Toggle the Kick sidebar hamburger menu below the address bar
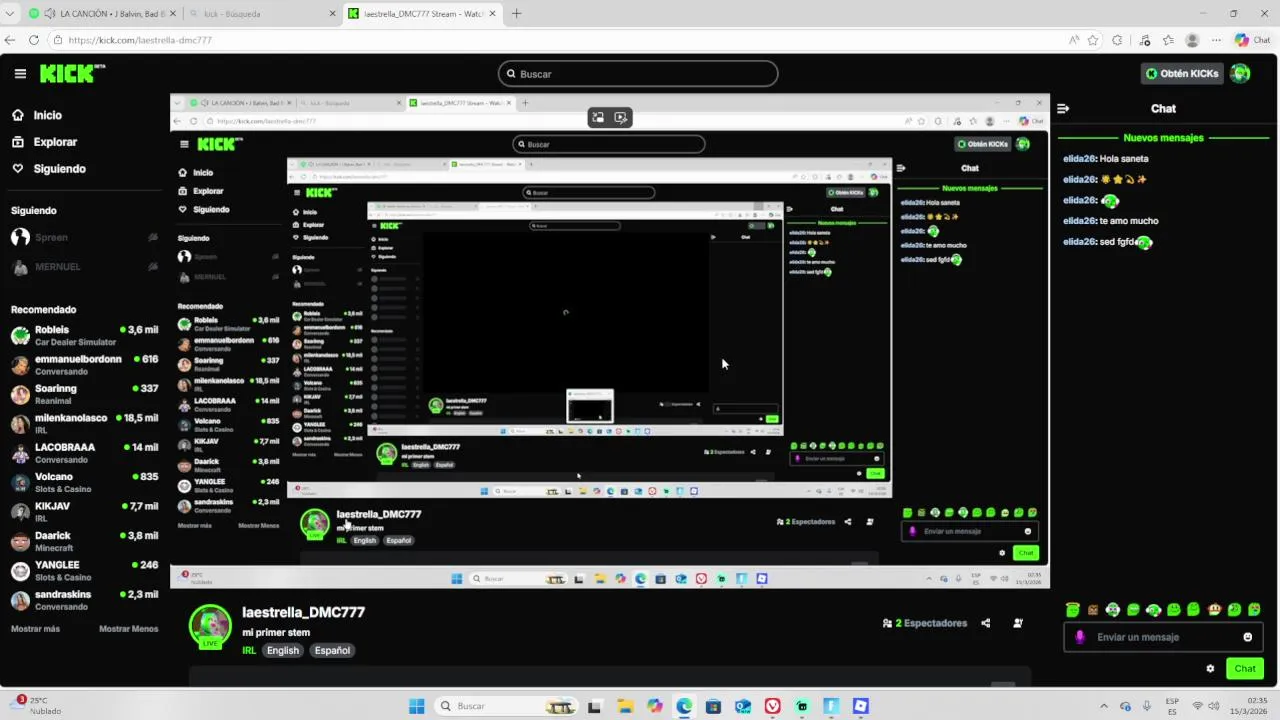This screenshot has height=720, width=1280. [20, 73]
